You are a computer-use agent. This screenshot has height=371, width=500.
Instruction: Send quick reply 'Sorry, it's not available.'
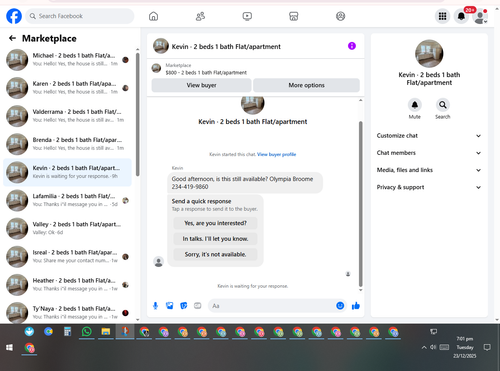215,254
